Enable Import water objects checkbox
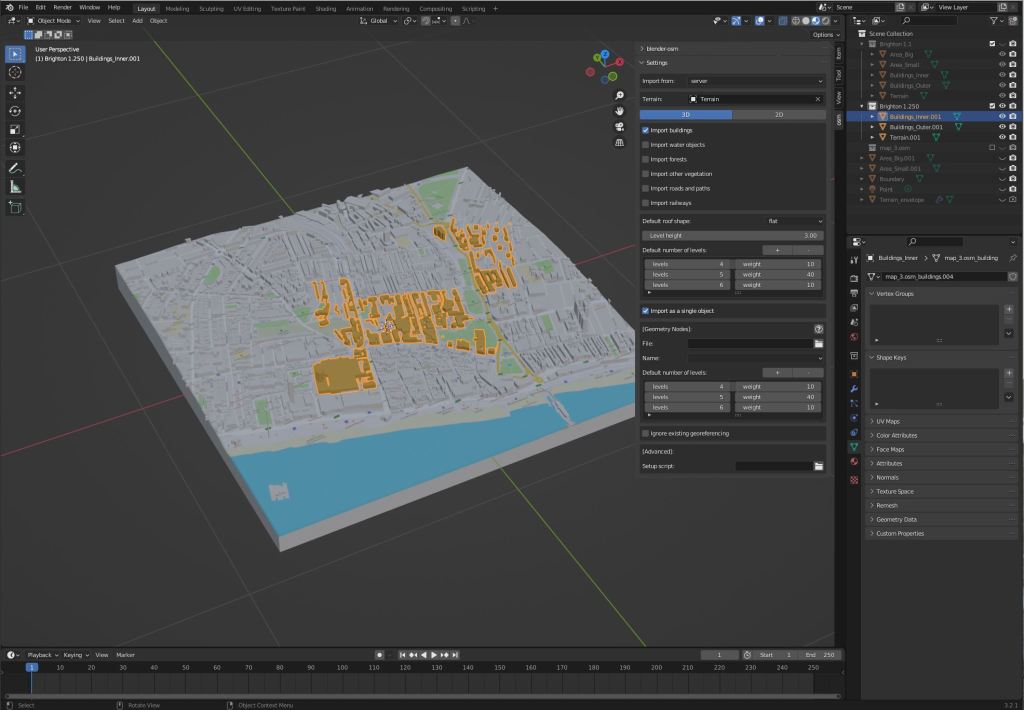Screen dimensions: 1024x710 click(x=645, y=145)
